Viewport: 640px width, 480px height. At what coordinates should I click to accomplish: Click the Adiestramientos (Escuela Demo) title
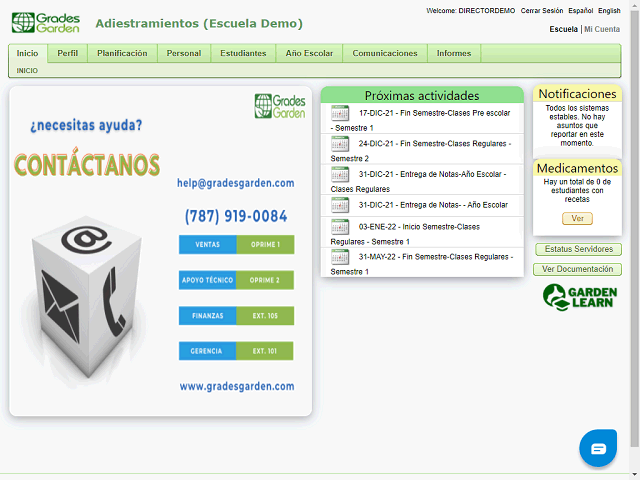(x=199, y=23)
